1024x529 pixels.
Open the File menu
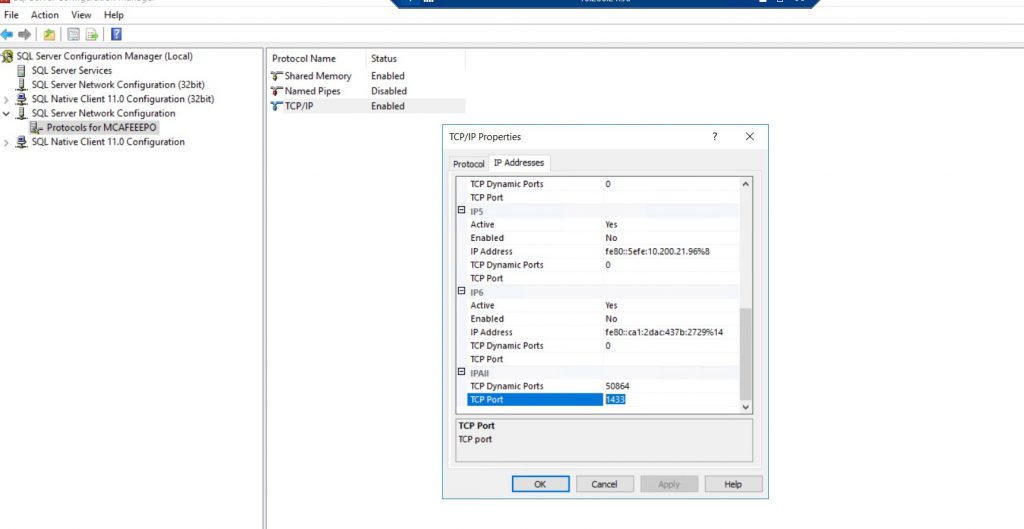(11, 14)
